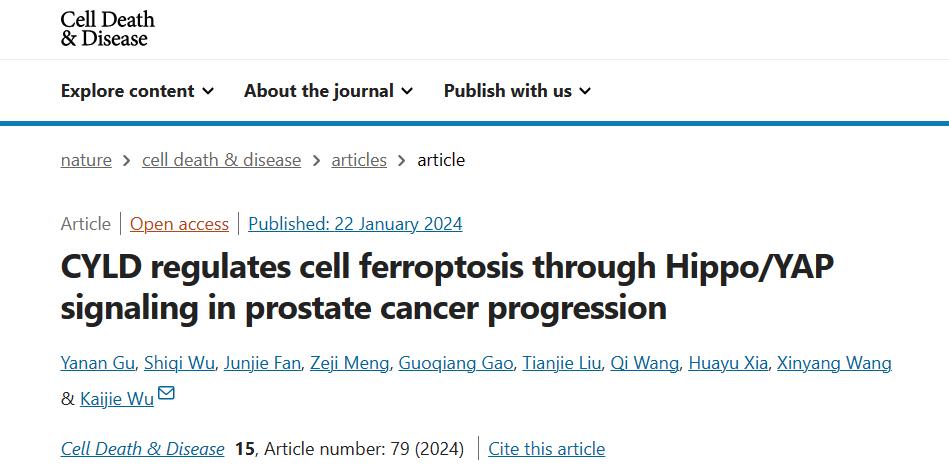The height and width of the screenshot is (472, 949).
Task: Open the cell death & disease breadcrumb
Action: [x=221, y=160]
